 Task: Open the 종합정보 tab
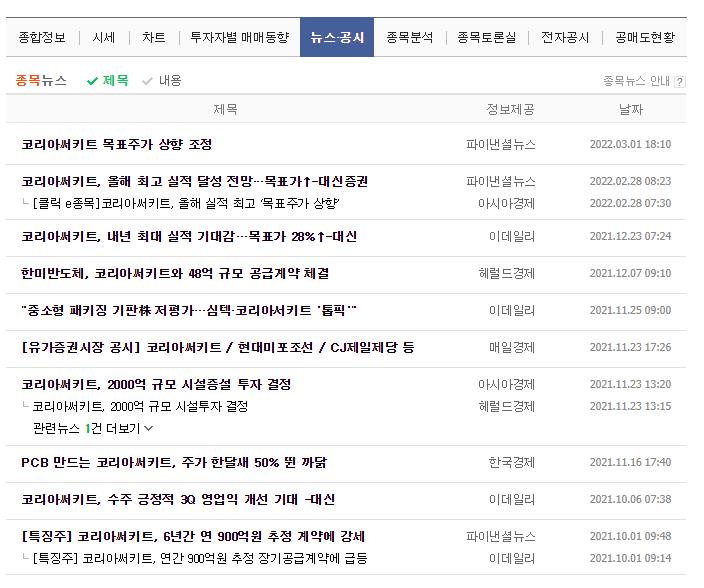click(42, 37)
